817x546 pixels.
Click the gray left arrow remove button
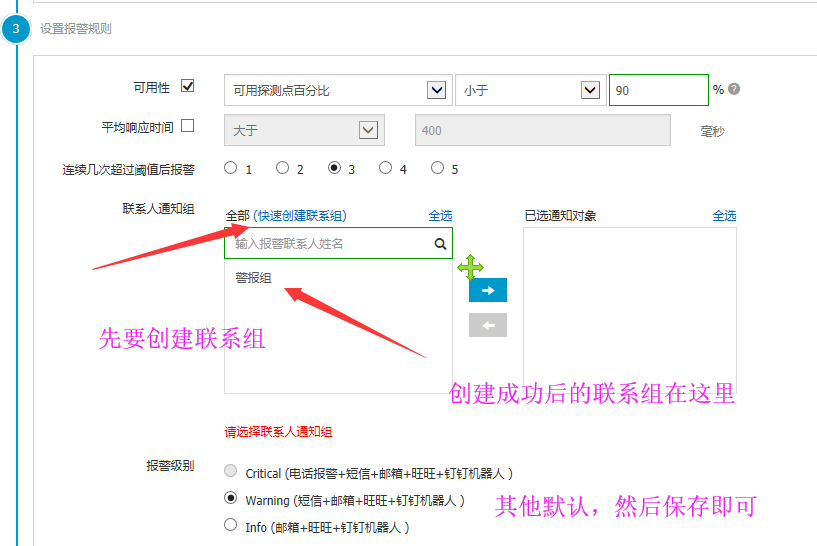pos(488,325)
